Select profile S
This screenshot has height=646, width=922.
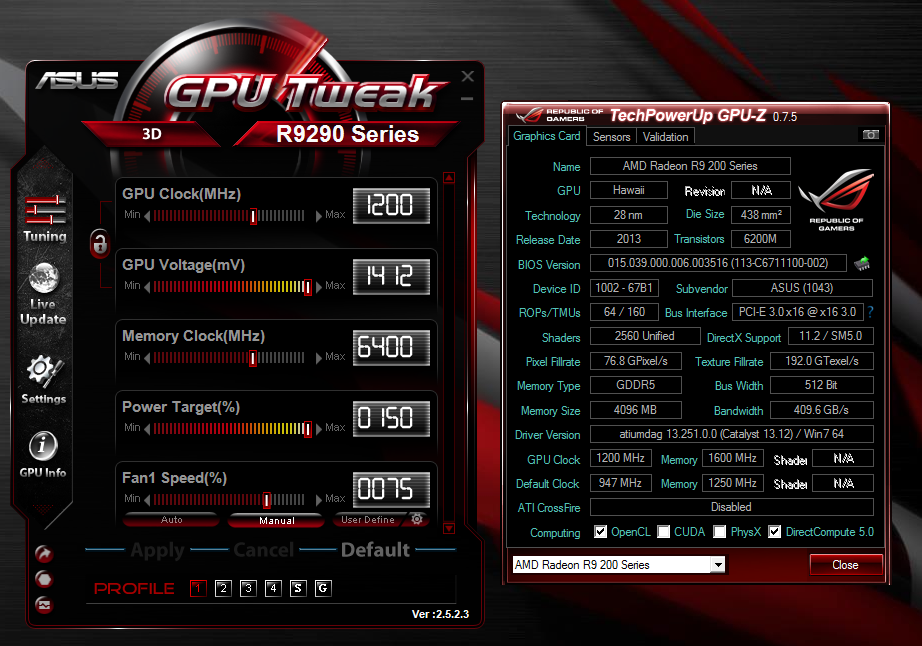(x=298, y=588)
